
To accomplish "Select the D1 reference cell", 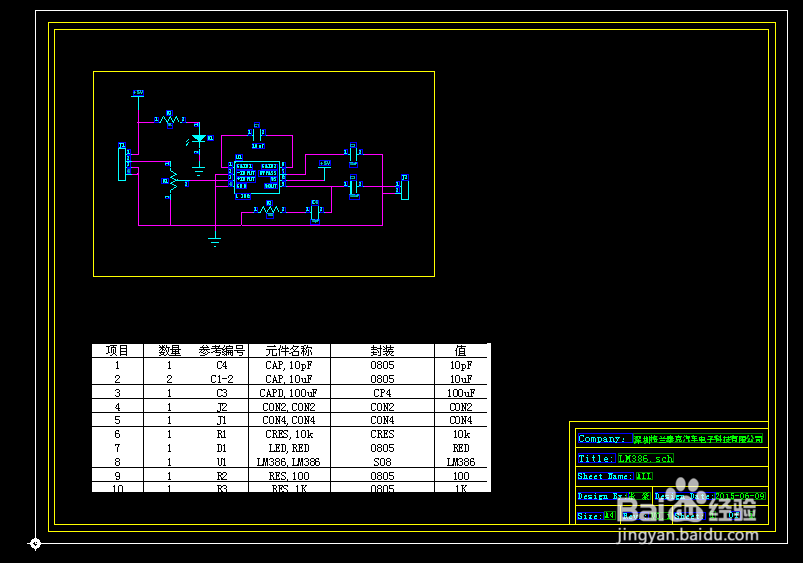I will [x=221, y=448].
